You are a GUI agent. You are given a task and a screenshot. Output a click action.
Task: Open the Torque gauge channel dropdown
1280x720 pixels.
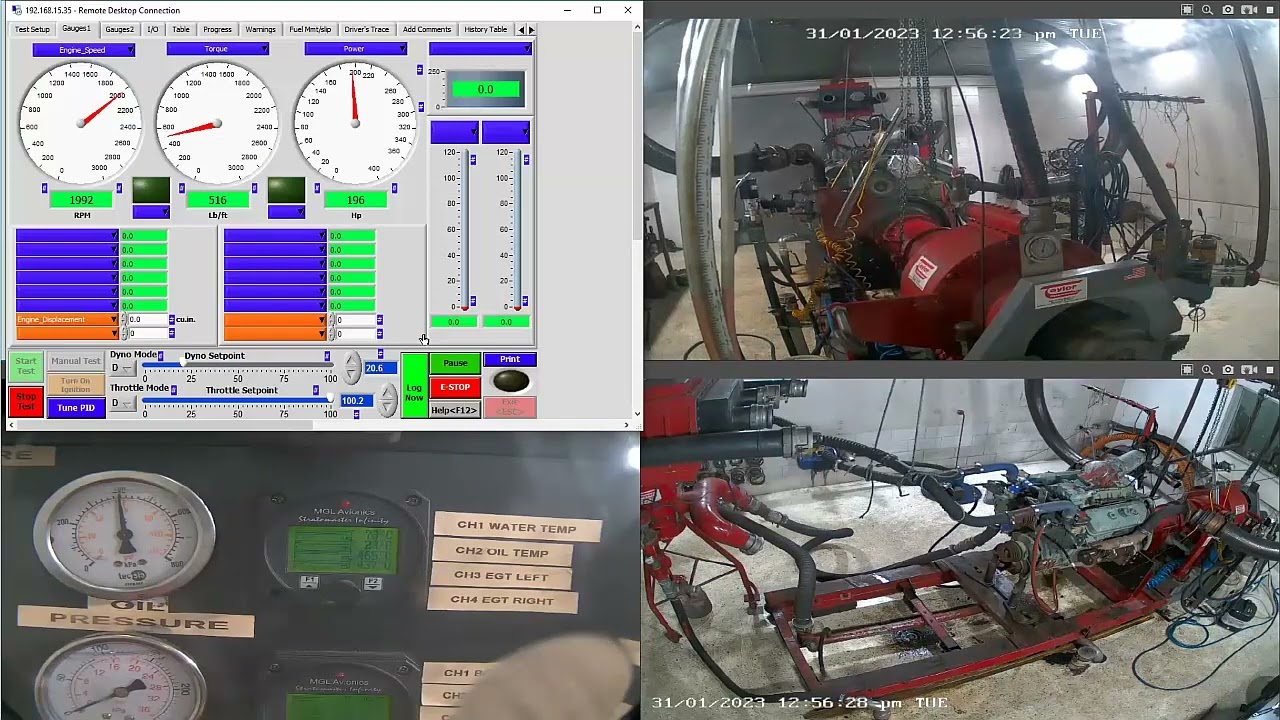point(217,49)
